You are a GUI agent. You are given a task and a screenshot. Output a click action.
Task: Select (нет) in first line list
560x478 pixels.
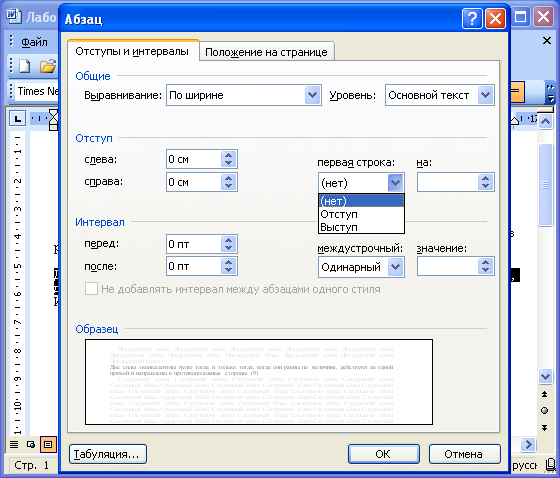361,201
